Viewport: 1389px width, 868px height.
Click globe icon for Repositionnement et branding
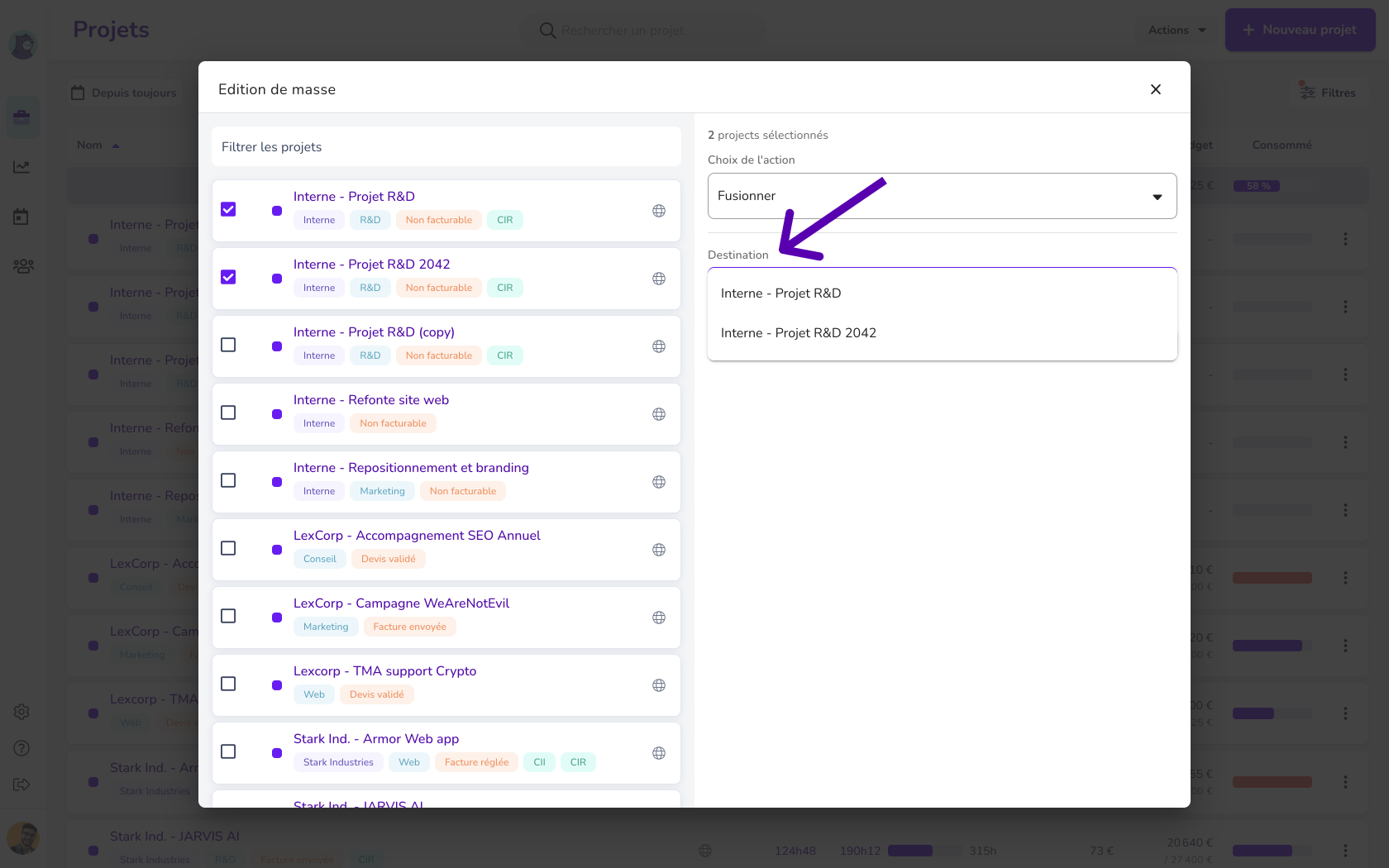tap(659, 482)
